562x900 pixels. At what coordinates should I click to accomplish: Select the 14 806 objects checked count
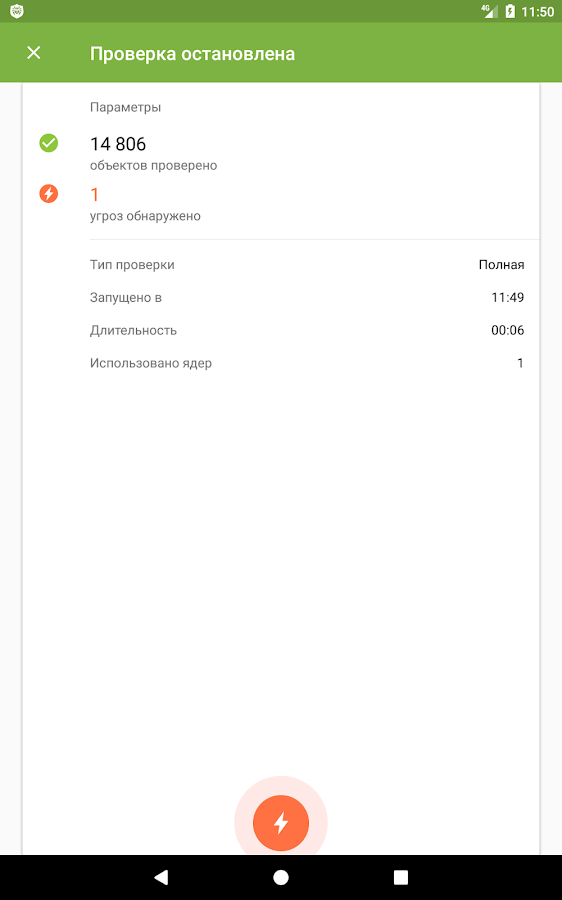(118, 143)
